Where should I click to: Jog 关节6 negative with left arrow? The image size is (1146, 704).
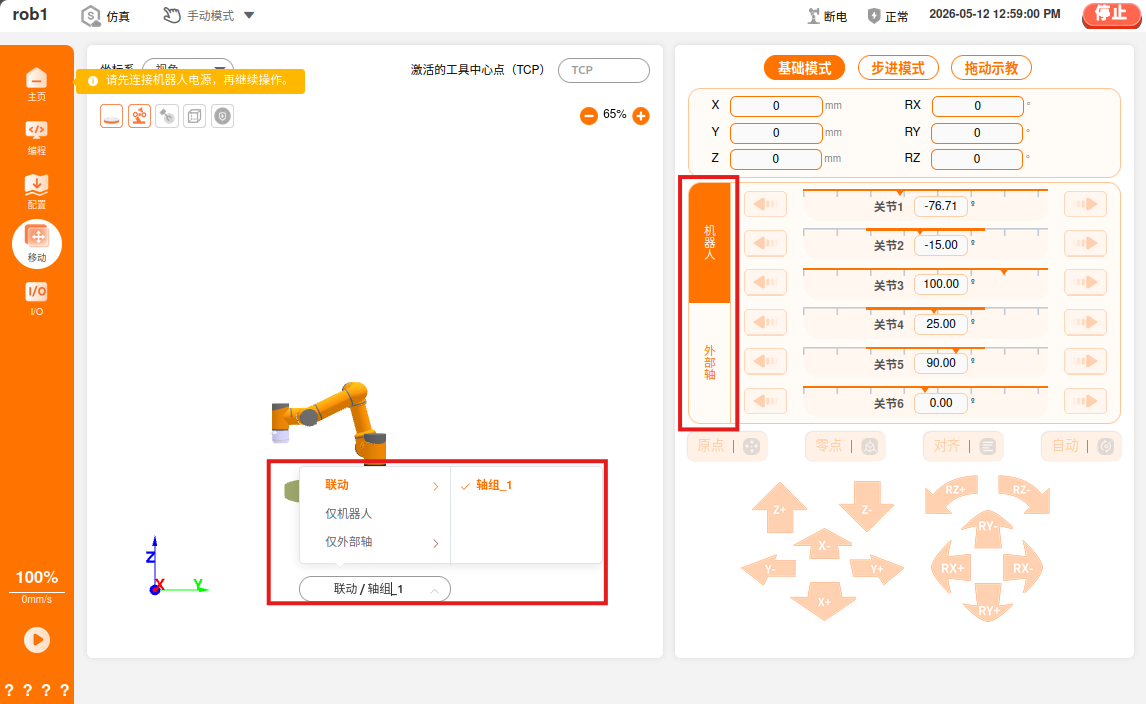pos(765,401)
